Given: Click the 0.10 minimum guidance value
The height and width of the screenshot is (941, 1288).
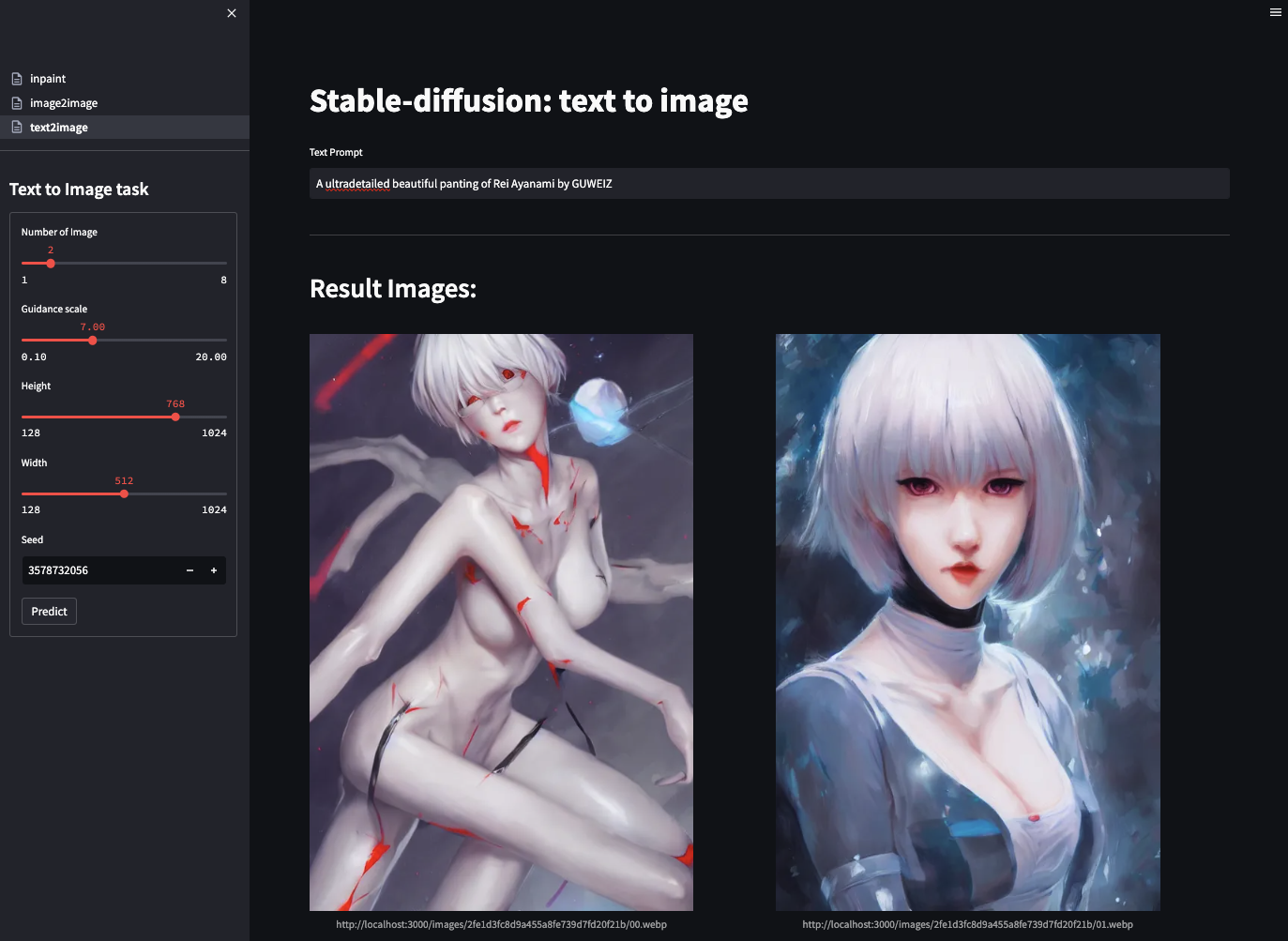Looking at the screenshot, I should point(34,357).
